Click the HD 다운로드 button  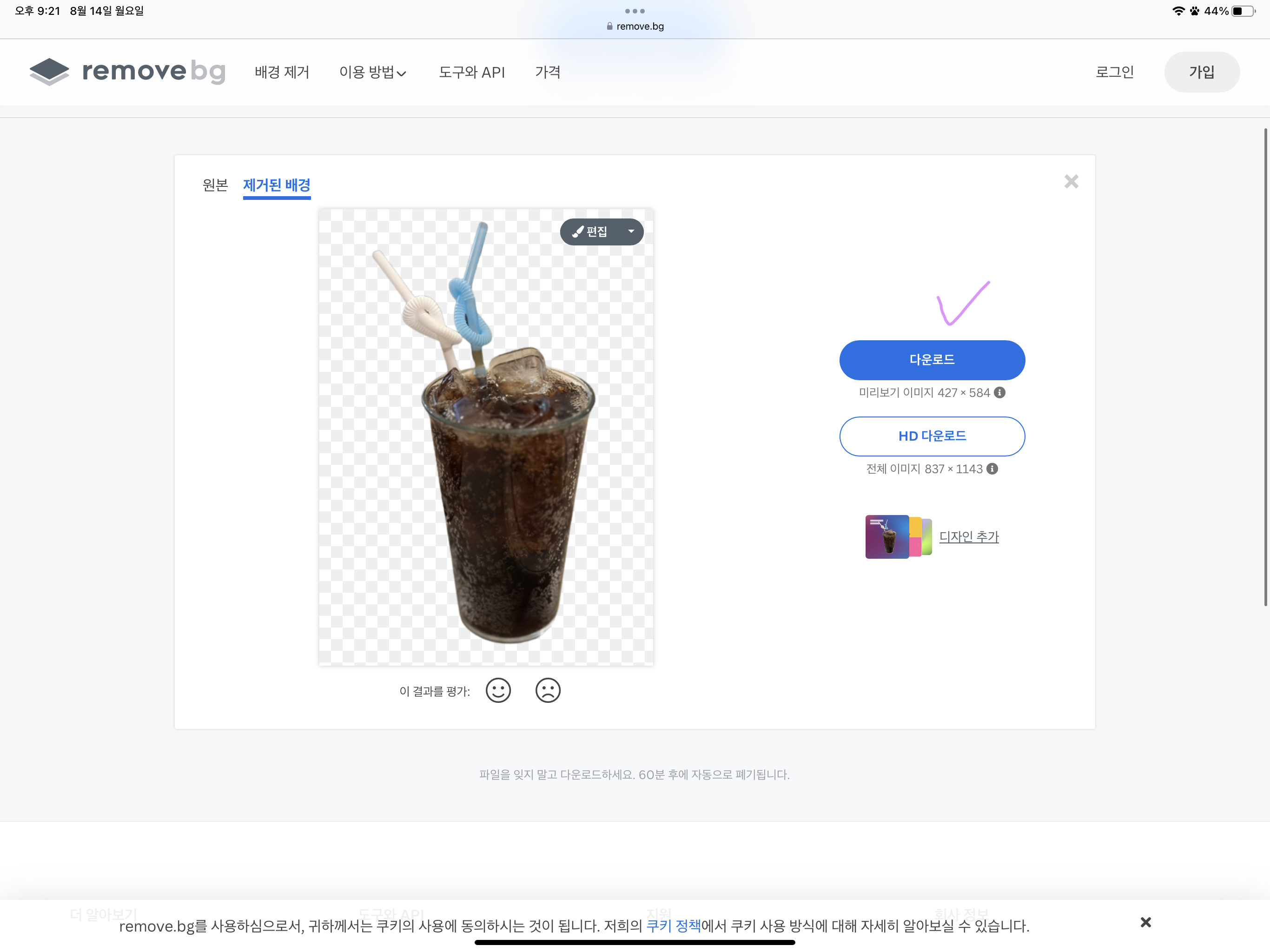tap(932, 436)
